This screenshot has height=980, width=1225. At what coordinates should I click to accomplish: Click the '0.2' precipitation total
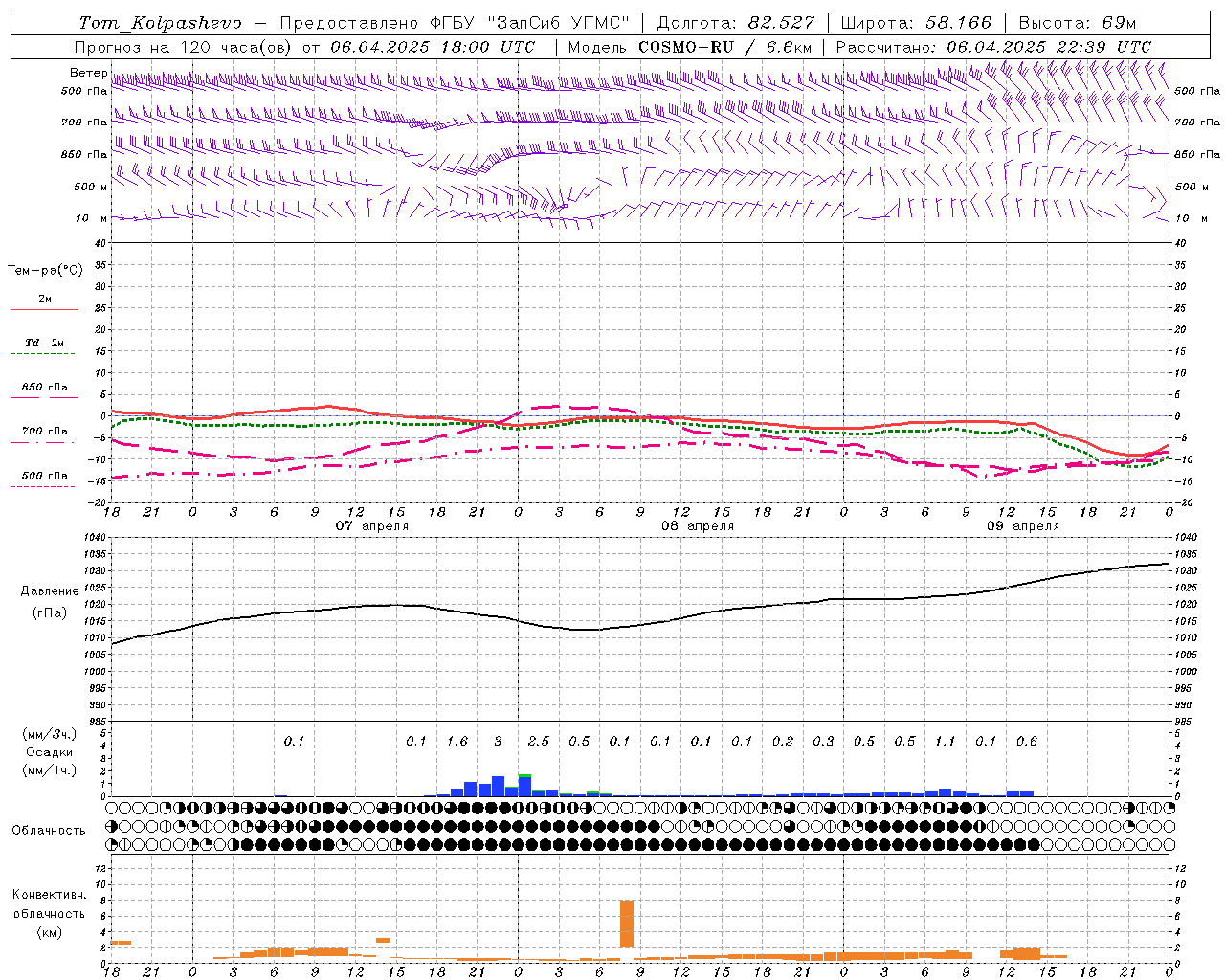click(783, 741)
